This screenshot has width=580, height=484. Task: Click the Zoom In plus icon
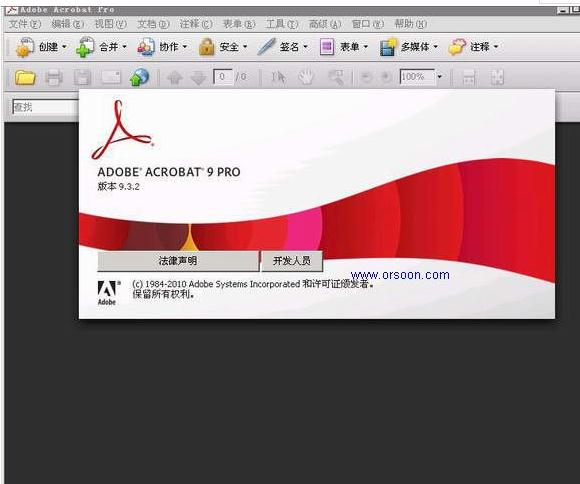tap(385, 77)
